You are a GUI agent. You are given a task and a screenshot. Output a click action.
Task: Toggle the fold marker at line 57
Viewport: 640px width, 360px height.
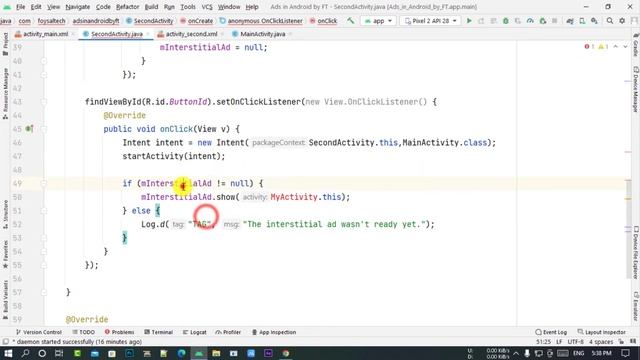coord(44,292)
